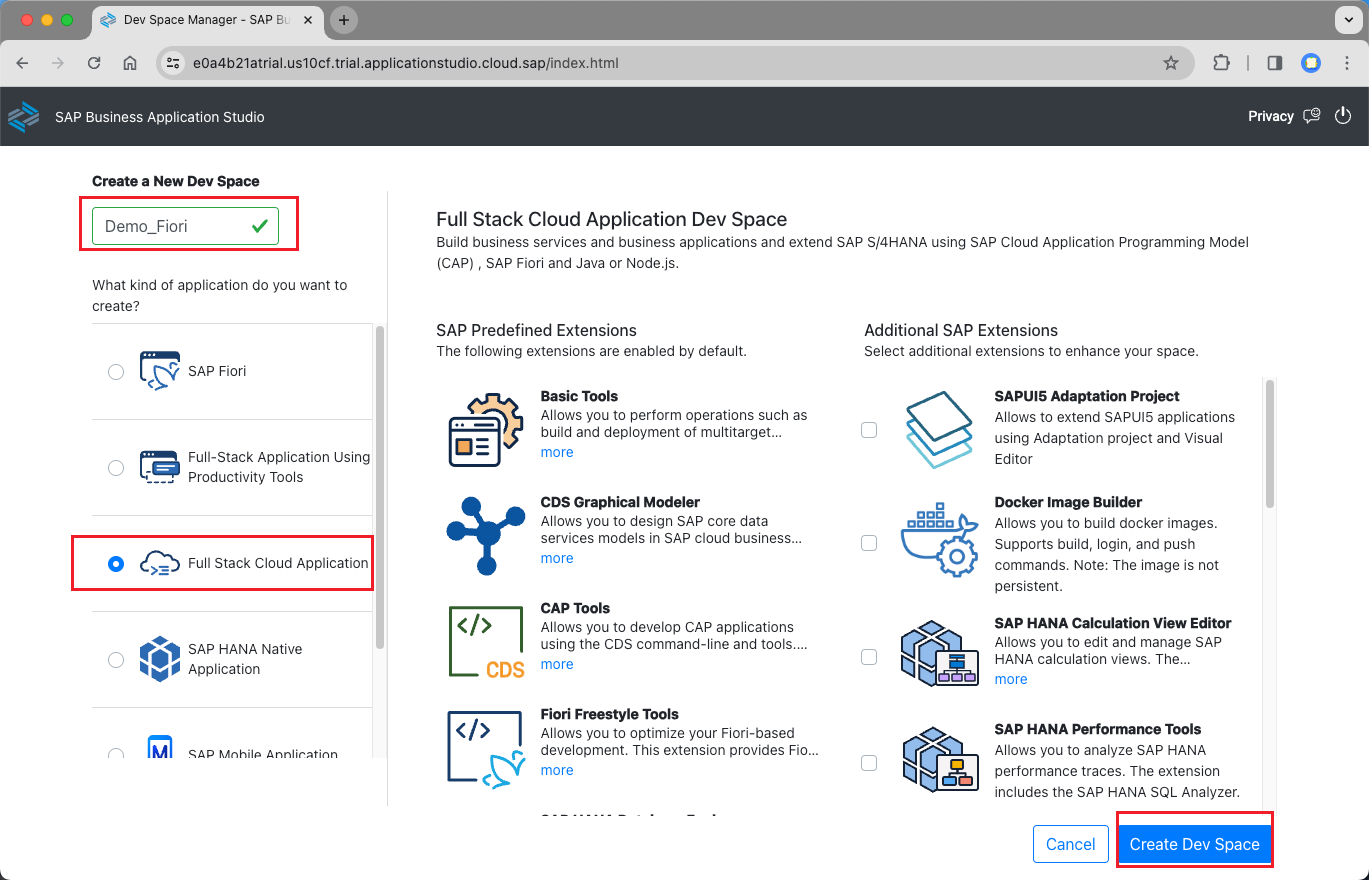Click the SAPUI5 Adaptation Project layers icon
Viewport: 1369px width, 880px height.
[x=938, y=430]
